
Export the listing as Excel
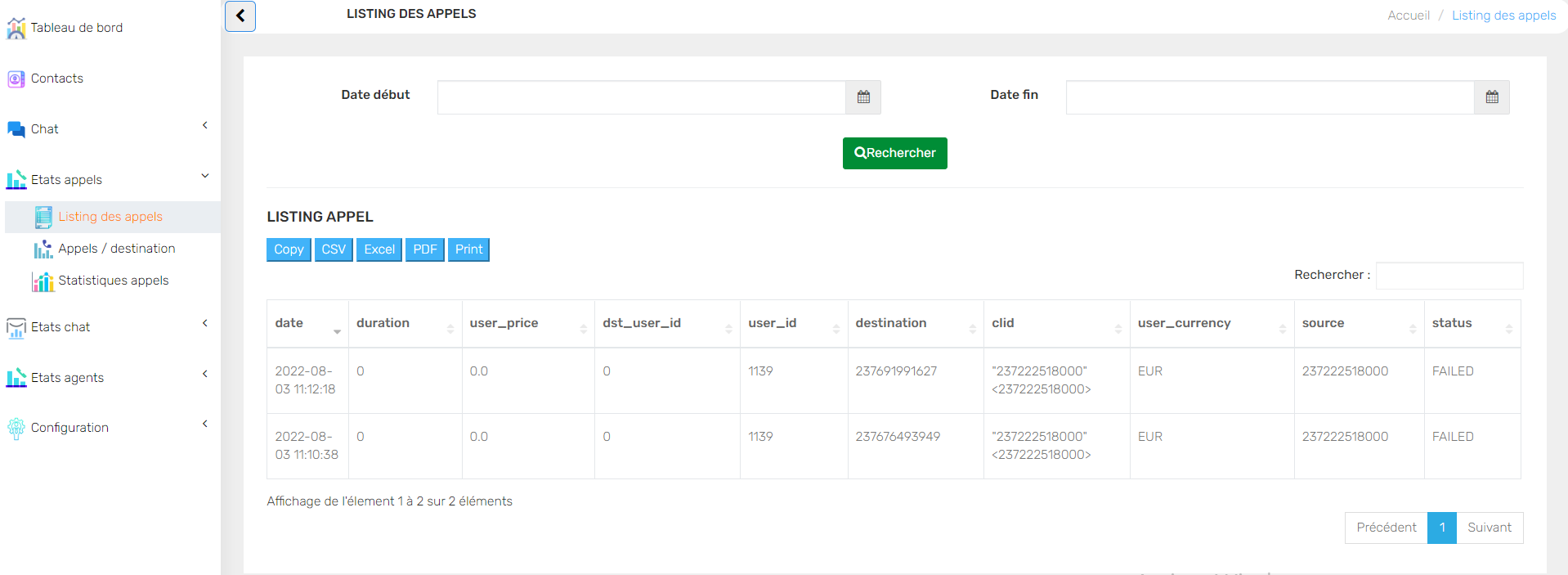[379, 249]
